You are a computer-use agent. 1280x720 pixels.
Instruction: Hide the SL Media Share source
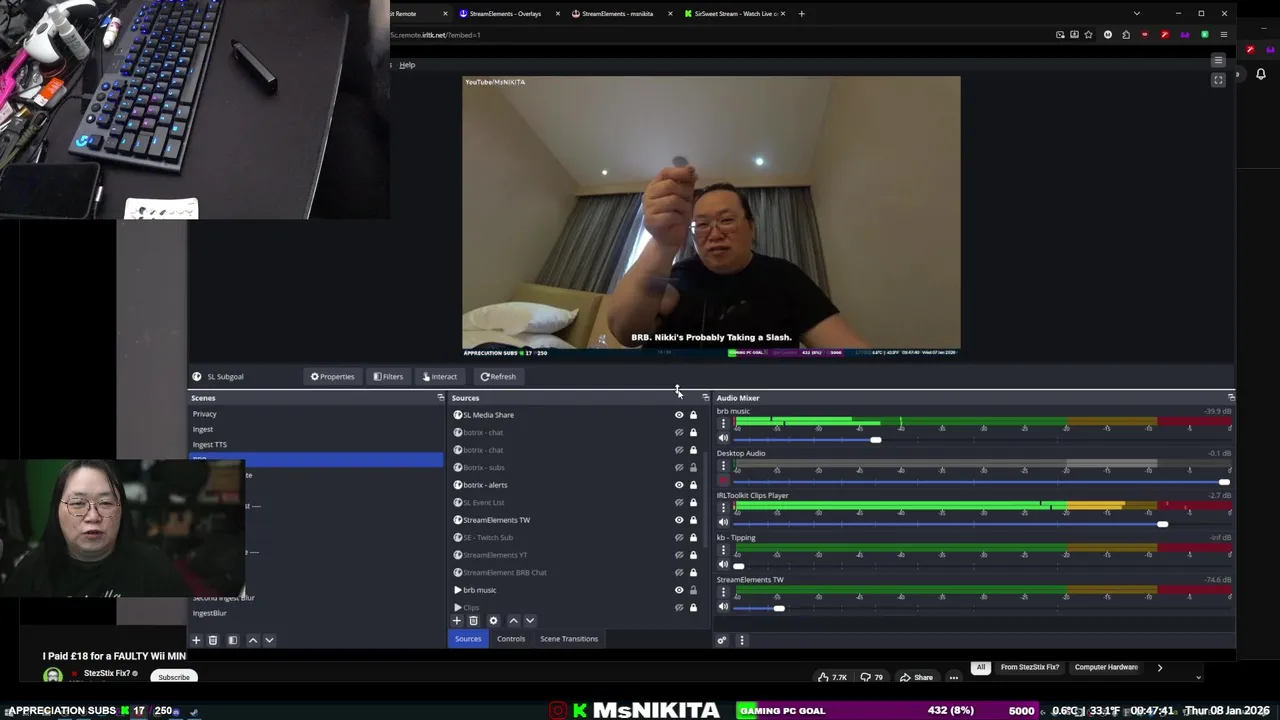tap(679, 415)
